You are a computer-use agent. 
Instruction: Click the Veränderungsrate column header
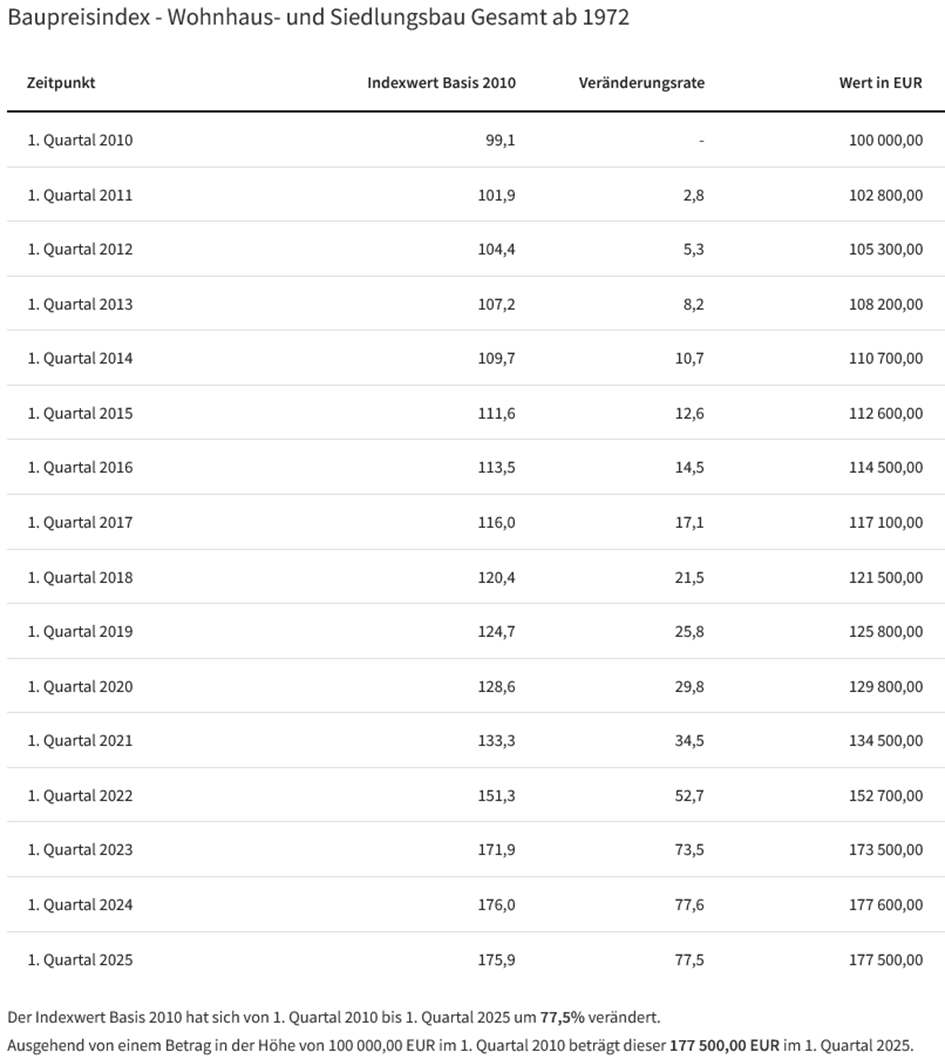pos(641,83)
